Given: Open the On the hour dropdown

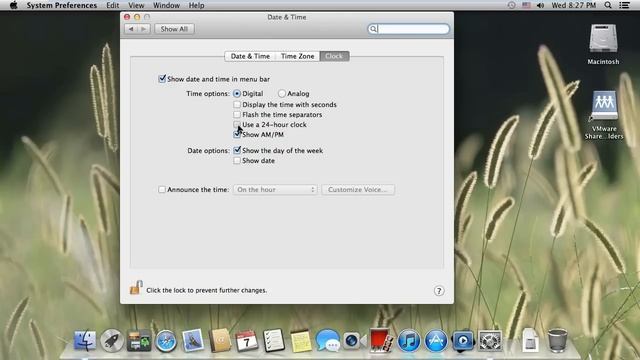Looking at the screenshot, I should coord(275,189).
